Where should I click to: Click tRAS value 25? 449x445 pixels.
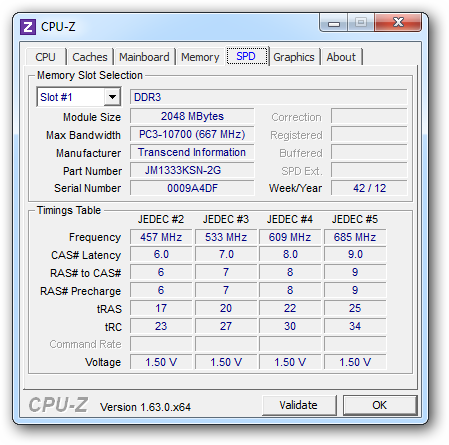point(355,308)
